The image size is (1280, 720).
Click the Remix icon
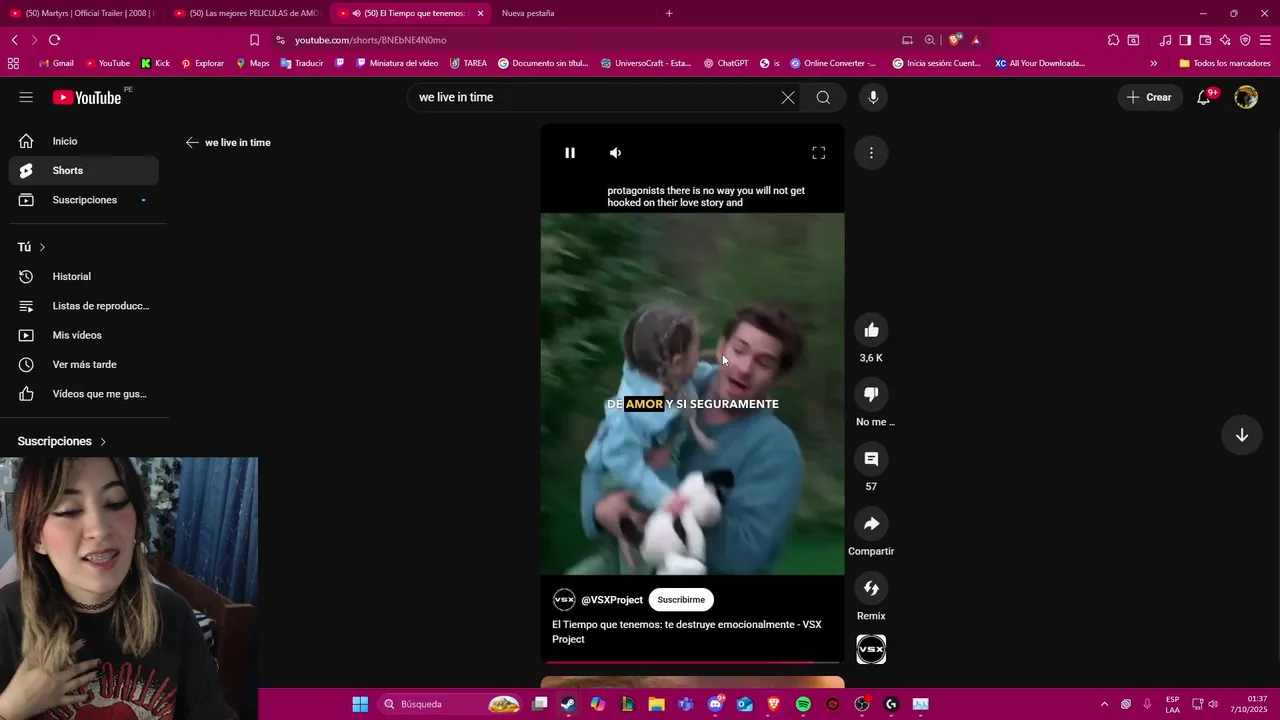[871, 588]
